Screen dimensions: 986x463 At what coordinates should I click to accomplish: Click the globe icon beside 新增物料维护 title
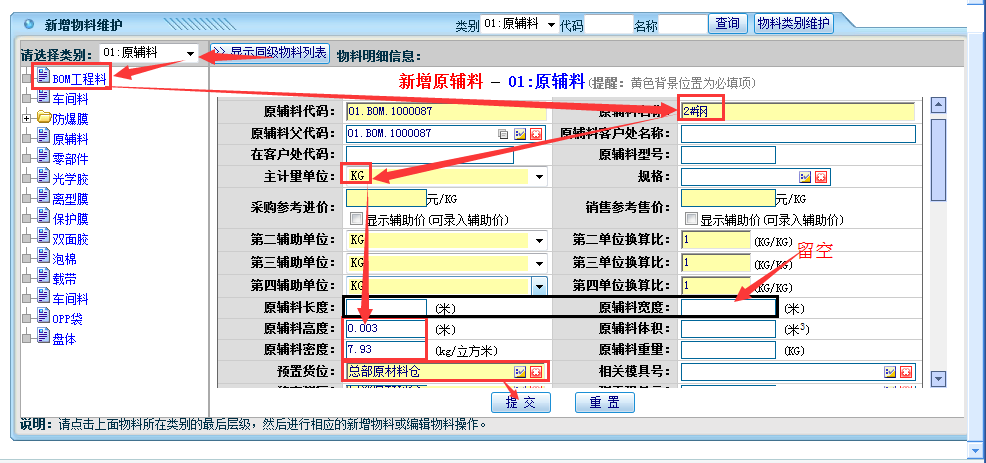tap(28, 25)
